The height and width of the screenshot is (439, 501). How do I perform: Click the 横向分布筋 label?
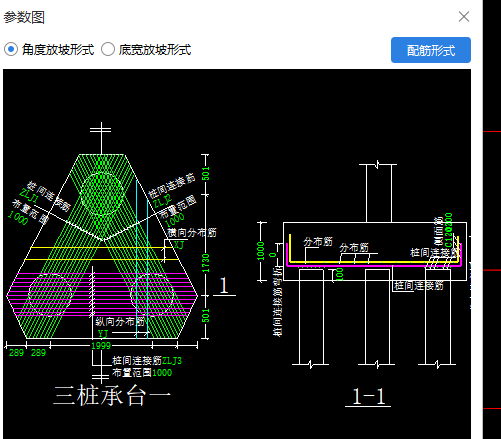(192, 233)
